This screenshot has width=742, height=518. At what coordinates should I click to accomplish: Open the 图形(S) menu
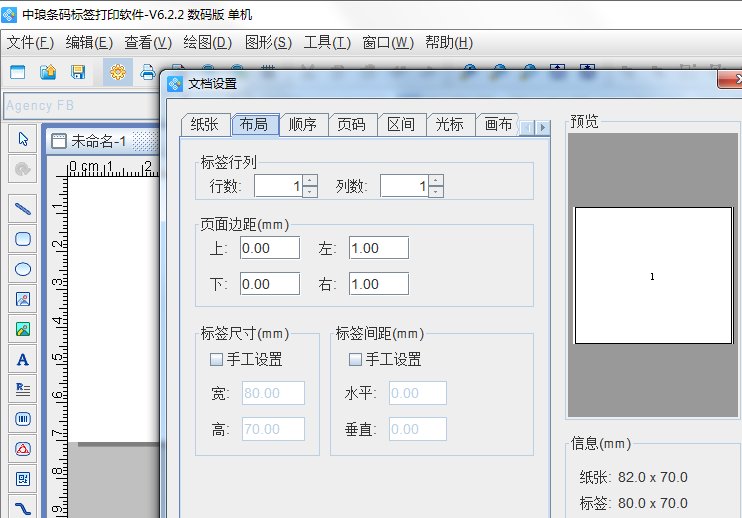click(268, 43)
